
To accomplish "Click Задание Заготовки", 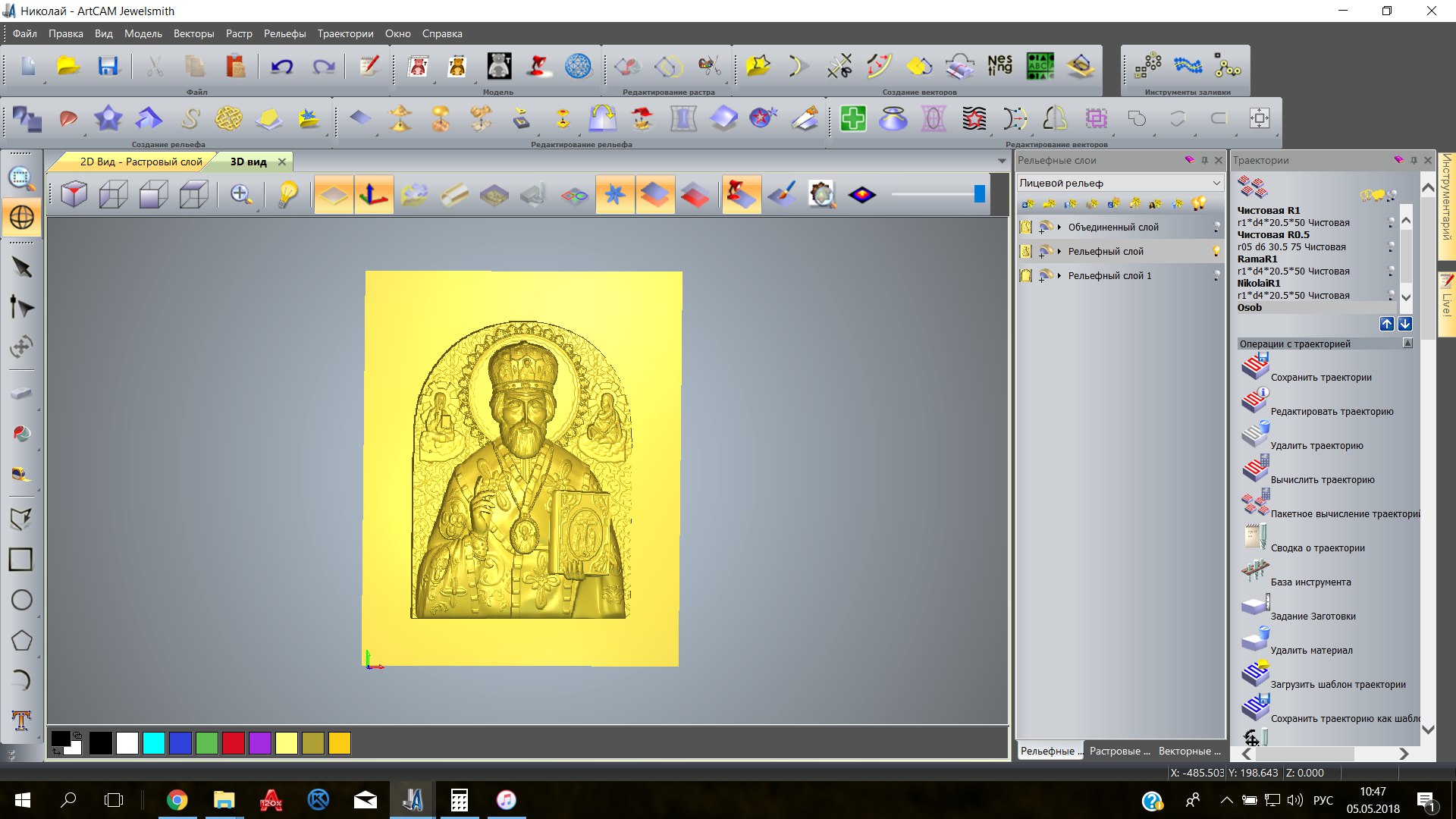I will tap(1313, 616).
